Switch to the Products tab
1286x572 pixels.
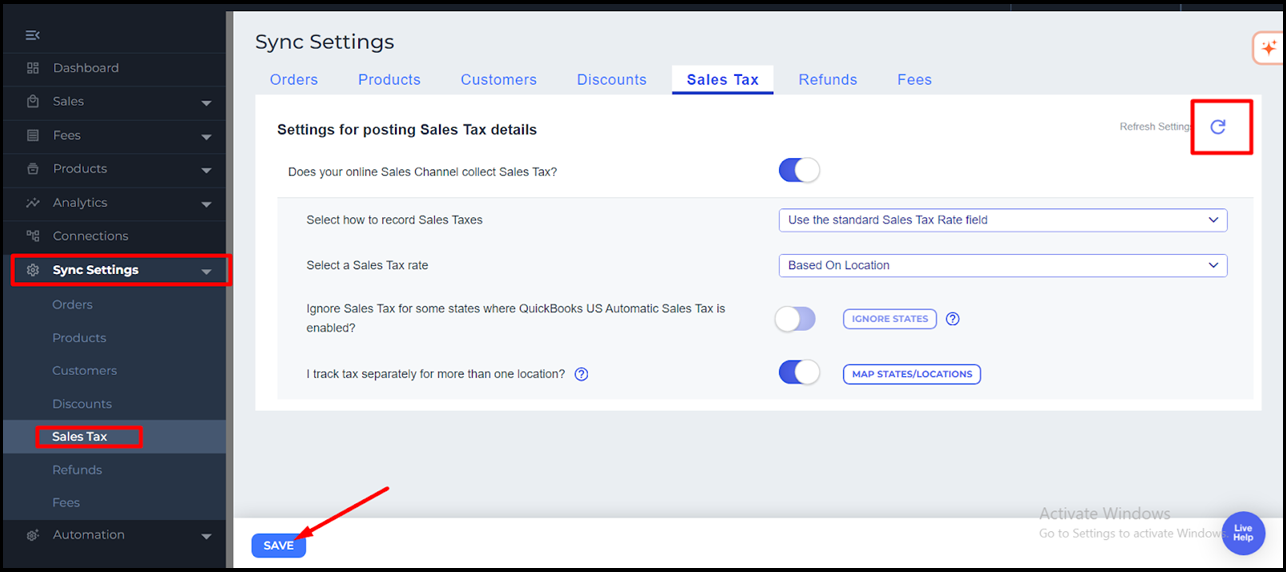pyautogui.click(x=389, y=80)
